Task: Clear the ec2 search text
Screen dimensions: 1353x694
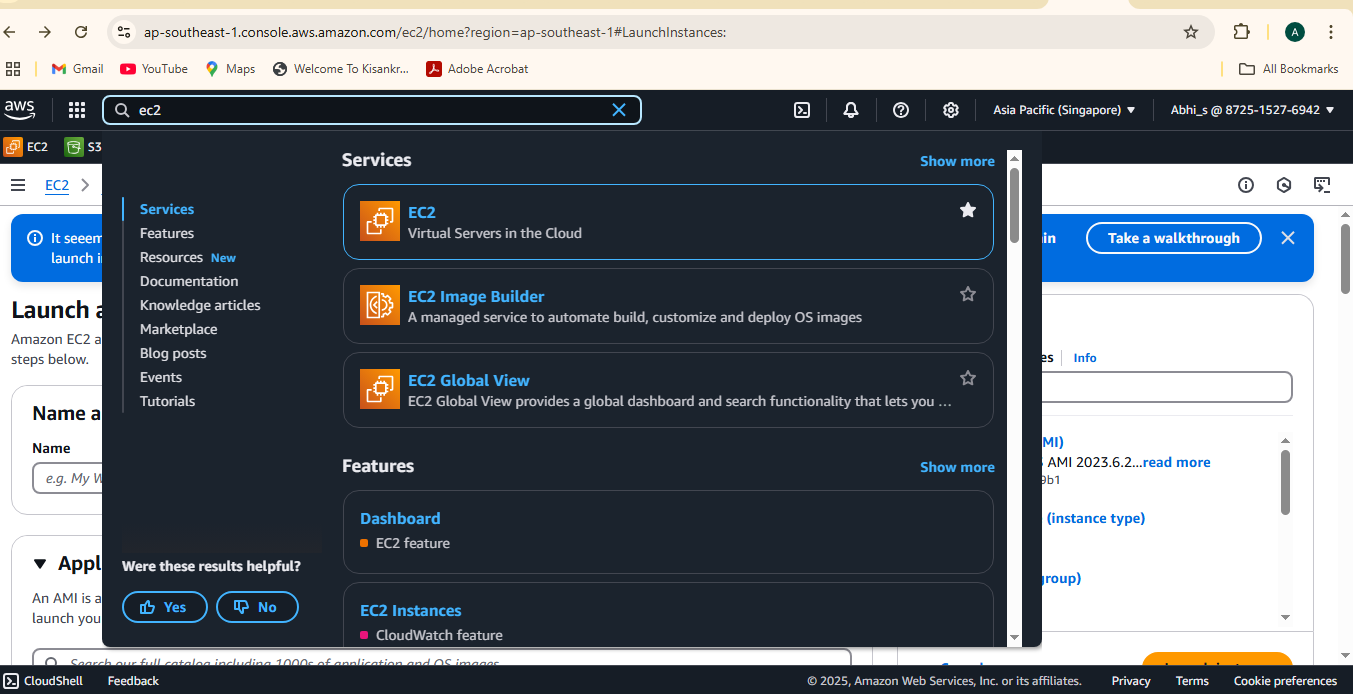Action: point(619,110)
